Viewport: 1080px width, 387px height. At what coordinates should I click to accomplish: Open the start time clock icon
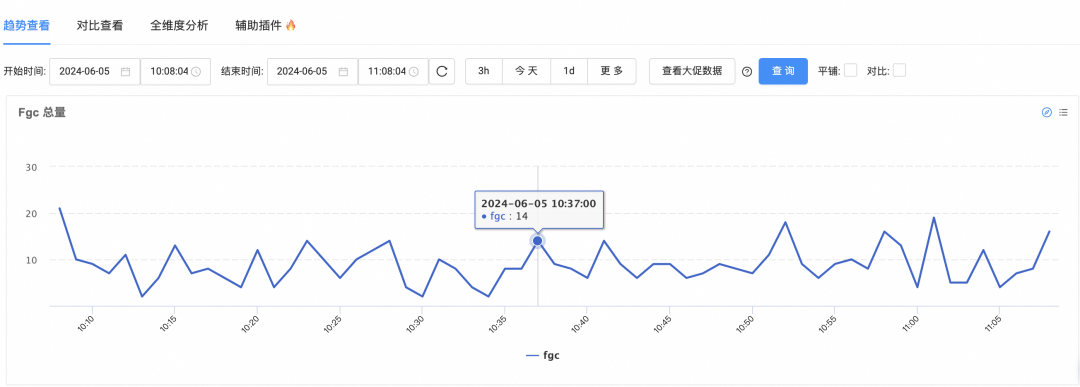click(196, 72)
